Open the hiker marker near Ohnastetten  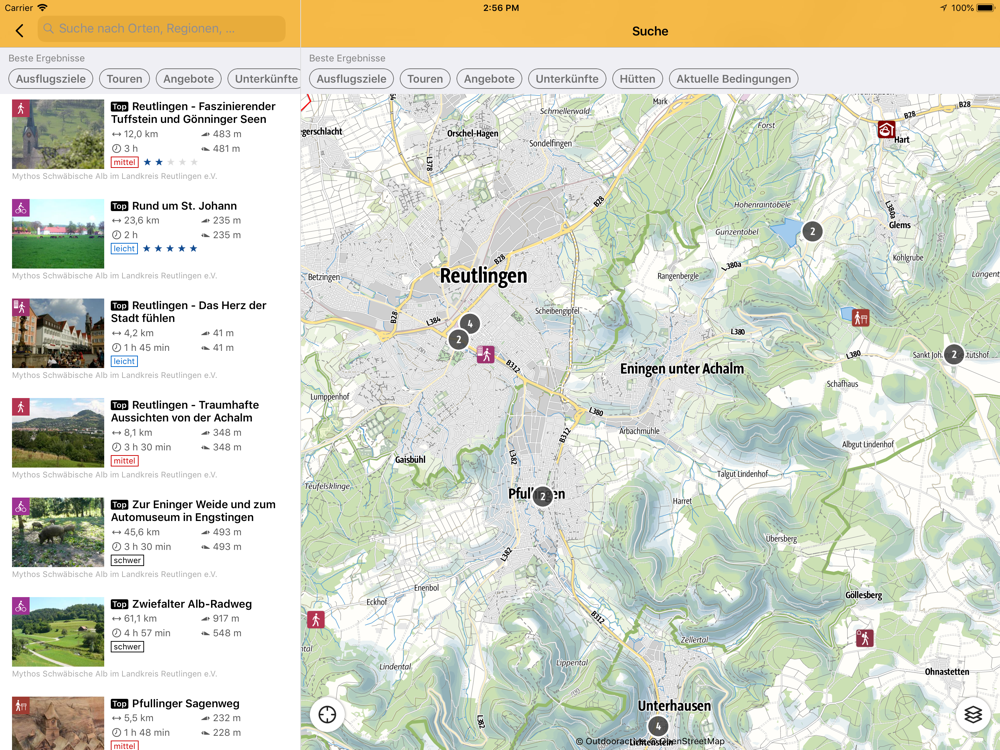tap(865, 638)
